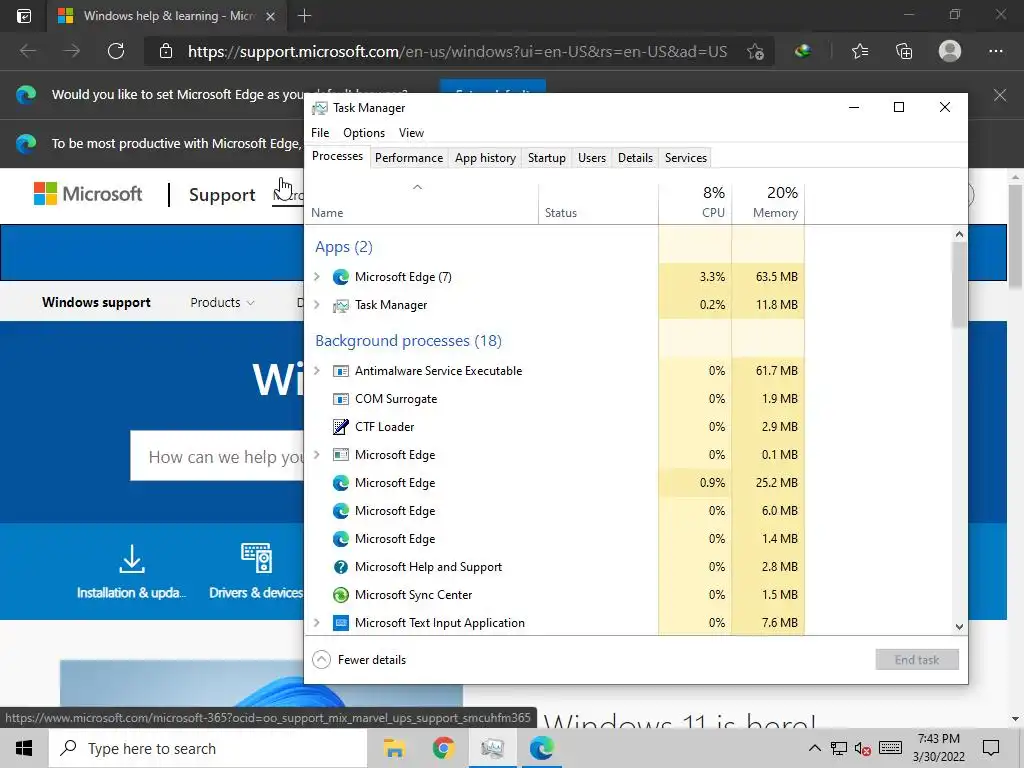Expand Antimalware Service Executable process
Screen dimensions: 1024x768
(317, 371)
